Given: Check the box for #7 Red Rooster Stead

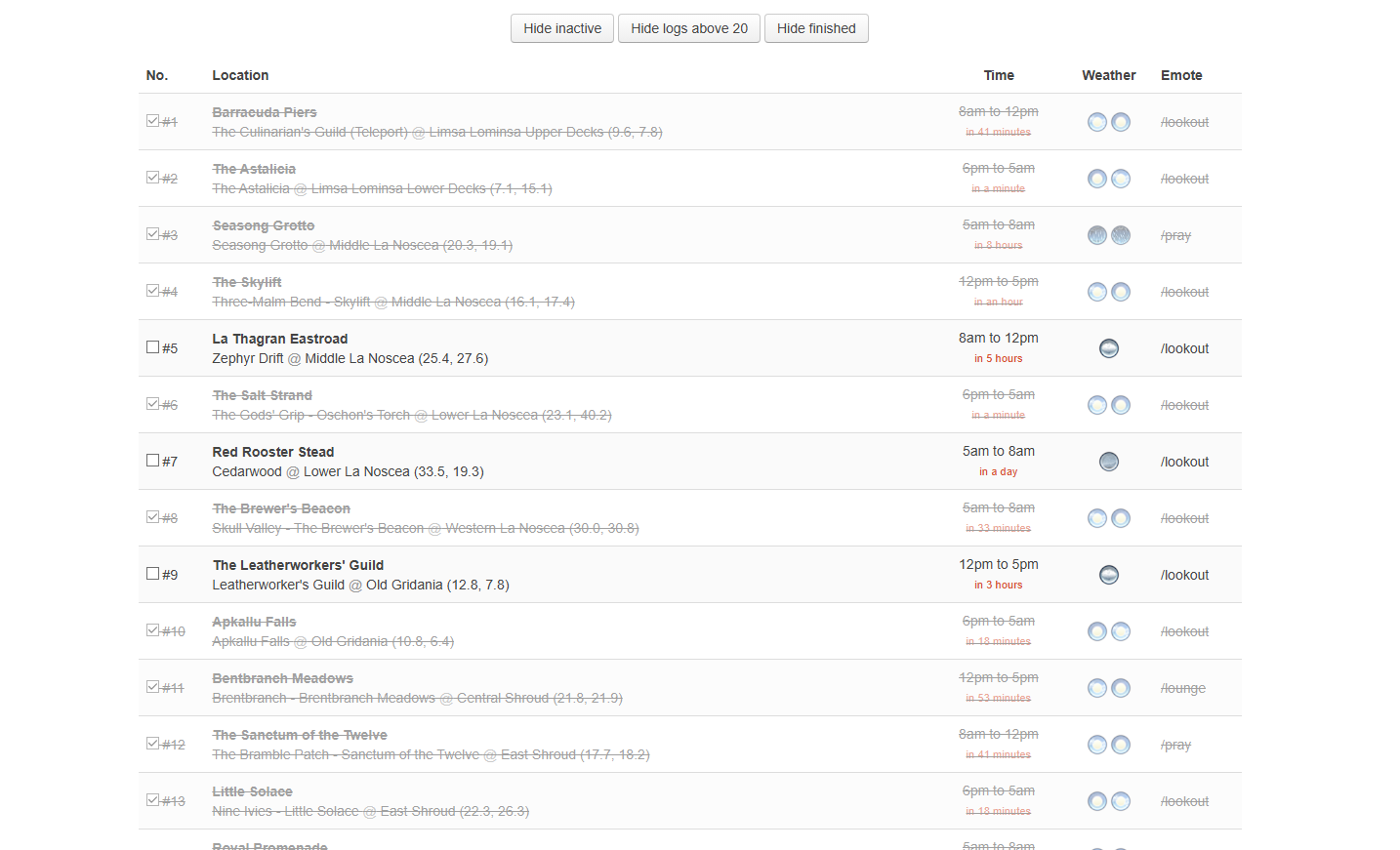Looking at the screenshot, I should [x=152, y=461].
